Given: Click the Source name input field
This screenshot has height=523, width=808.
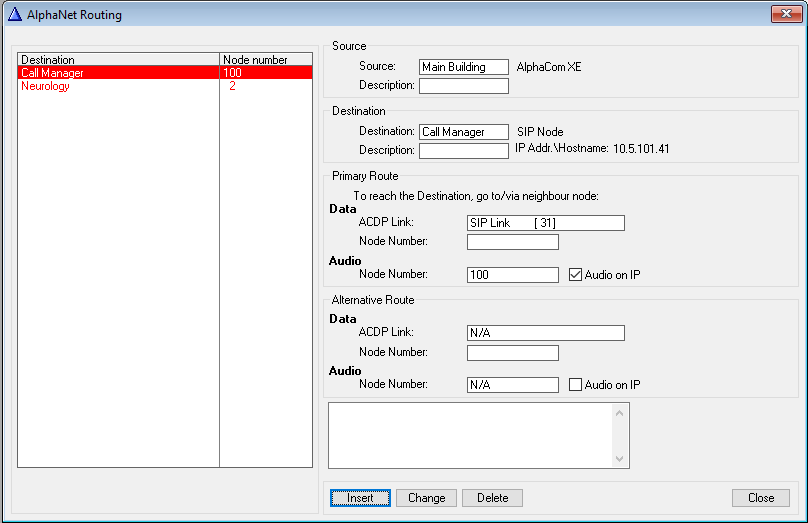Looking at the screenshot, I should pyautogui.click(x=464, y=67).
